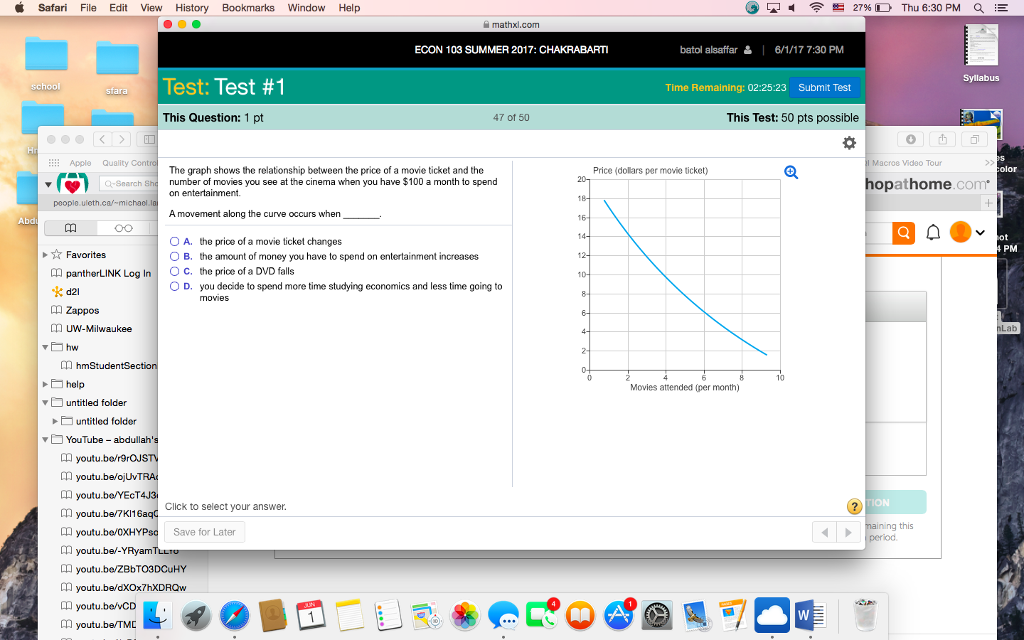Click the orange search icon in background window
This screenshot has height=640, width=1024.
[903, 232]
